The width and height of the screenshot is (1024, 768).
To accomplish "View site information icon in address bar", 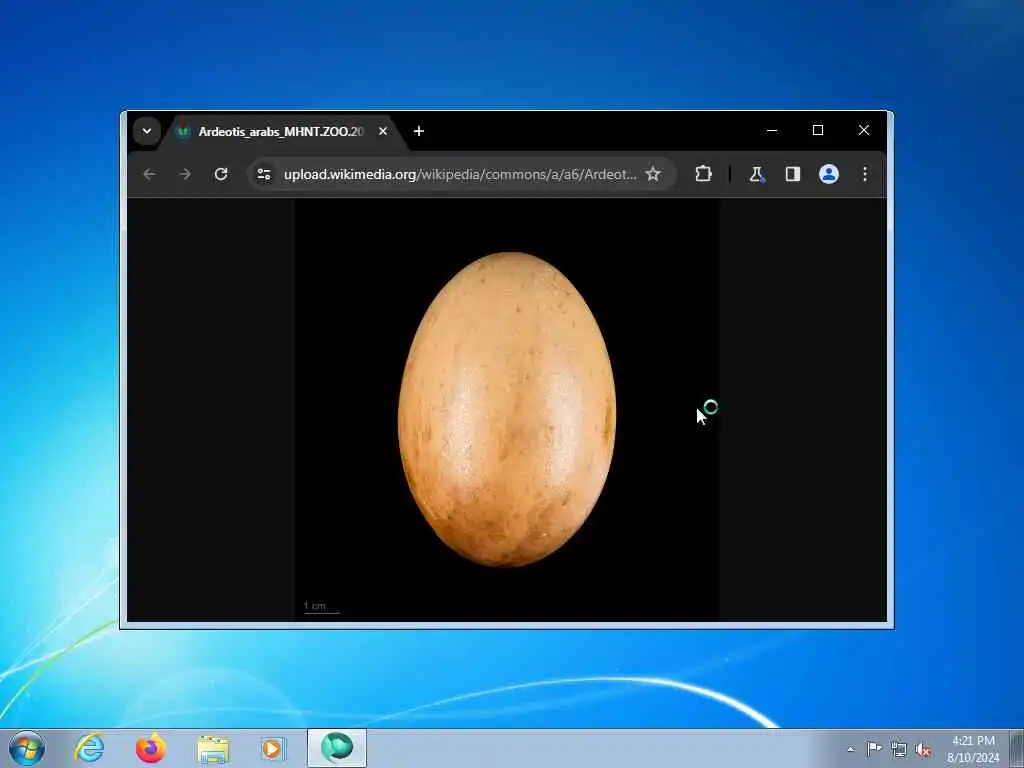I will click(264, 174).
